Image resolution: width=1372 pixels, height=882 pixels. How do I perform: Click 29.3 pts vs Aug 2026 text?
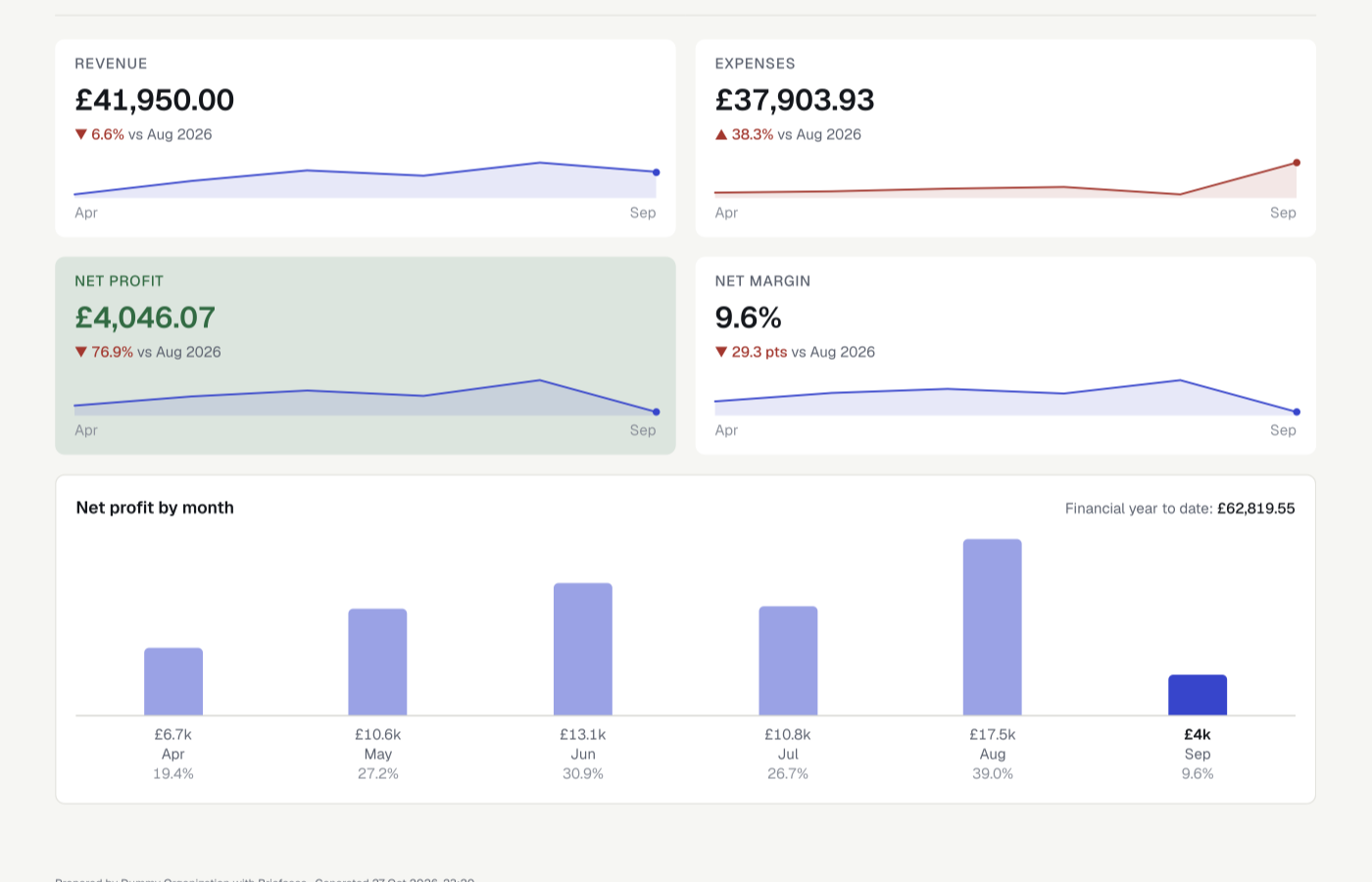pyautogui.click(x=804, y=352)
